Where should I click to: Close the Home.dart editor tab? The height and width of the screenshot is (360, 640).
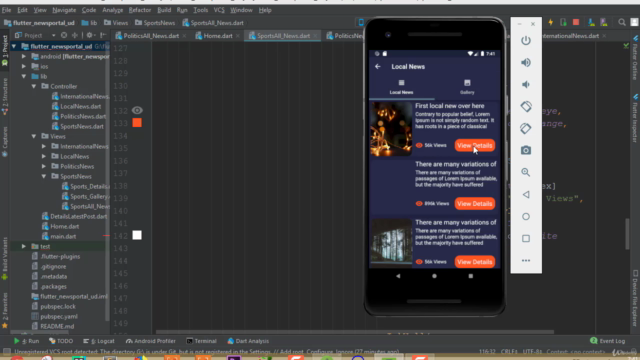coord(238,36)
